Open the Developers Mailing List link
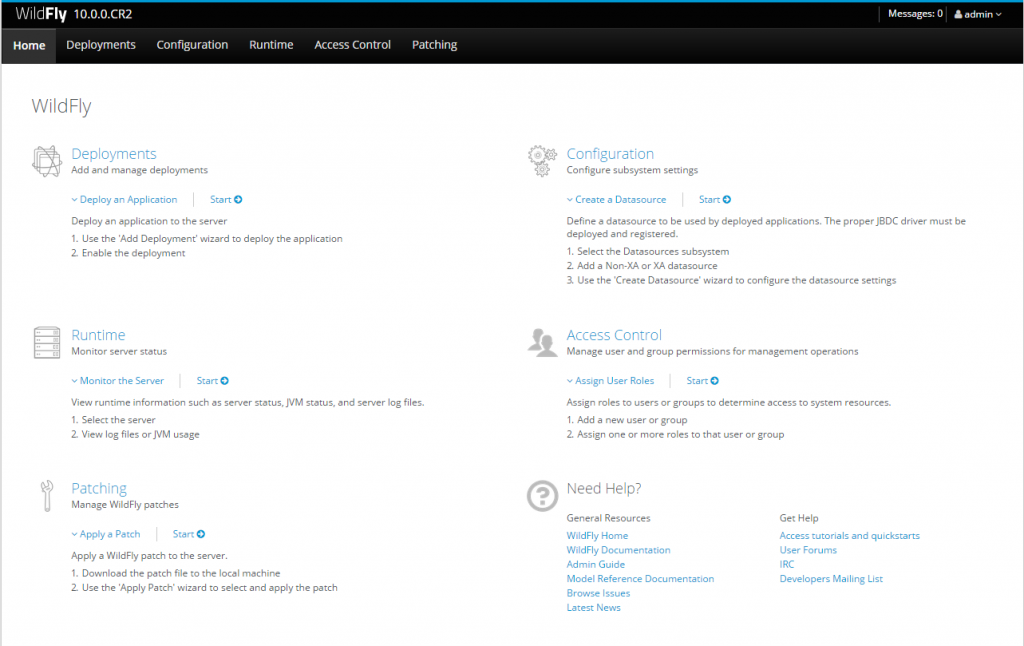This screenshot has height=646, width=1024. click(x=831, y=579)
